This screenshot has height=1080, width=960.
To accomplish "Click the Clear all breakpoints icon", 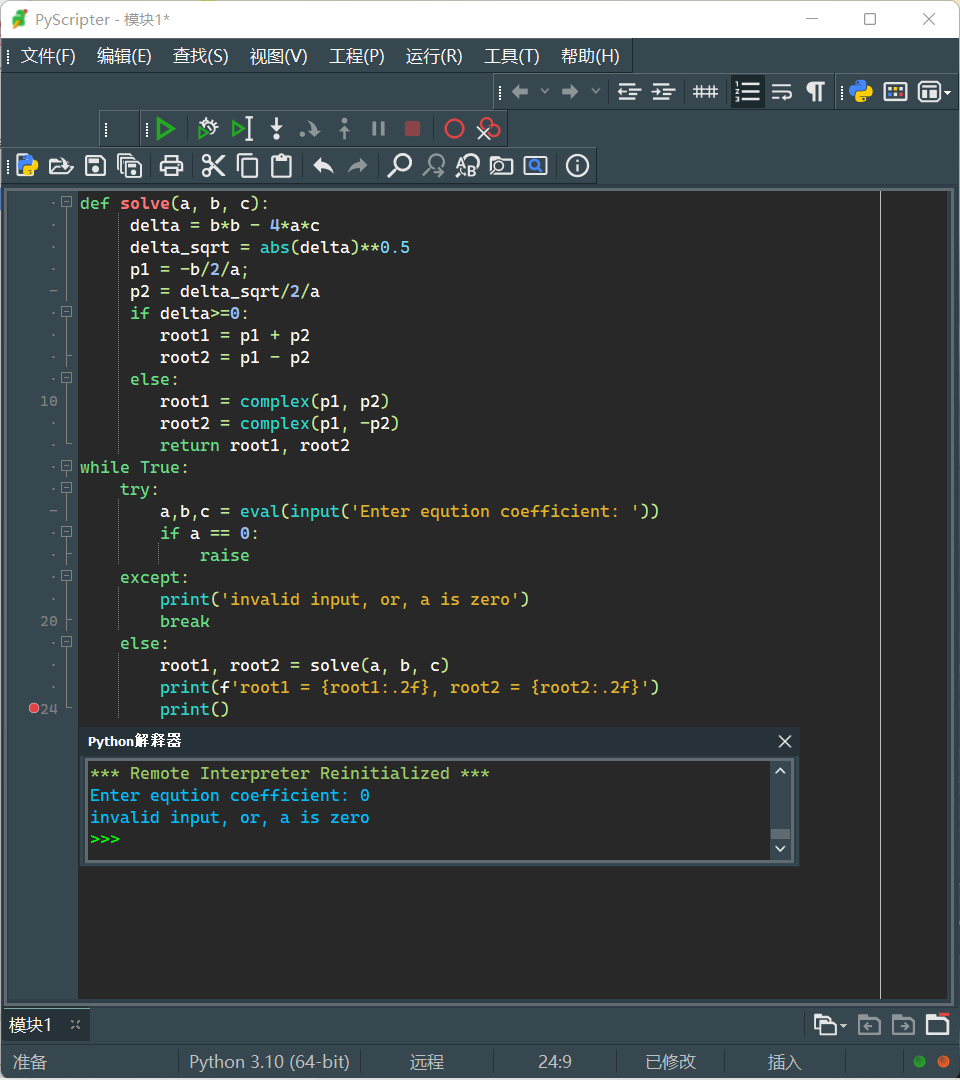I will coord(488,129).
